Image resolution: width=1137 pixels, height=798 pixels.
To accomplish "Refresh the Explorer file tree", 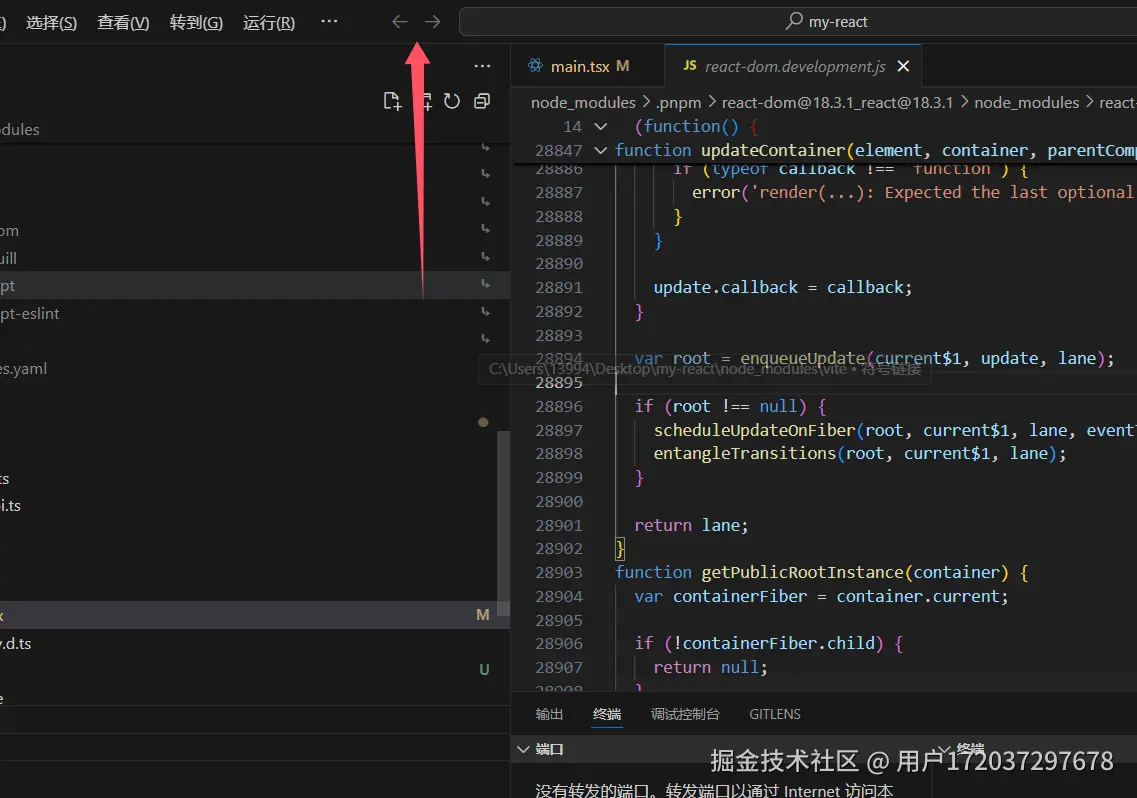I will pos(452,101).
